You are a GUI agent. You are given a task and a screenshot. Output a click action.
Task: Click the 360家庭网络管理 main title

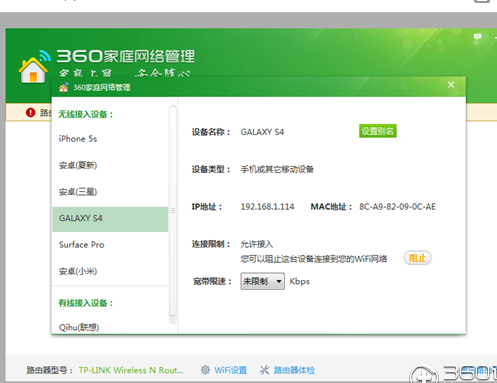(125, 56)
